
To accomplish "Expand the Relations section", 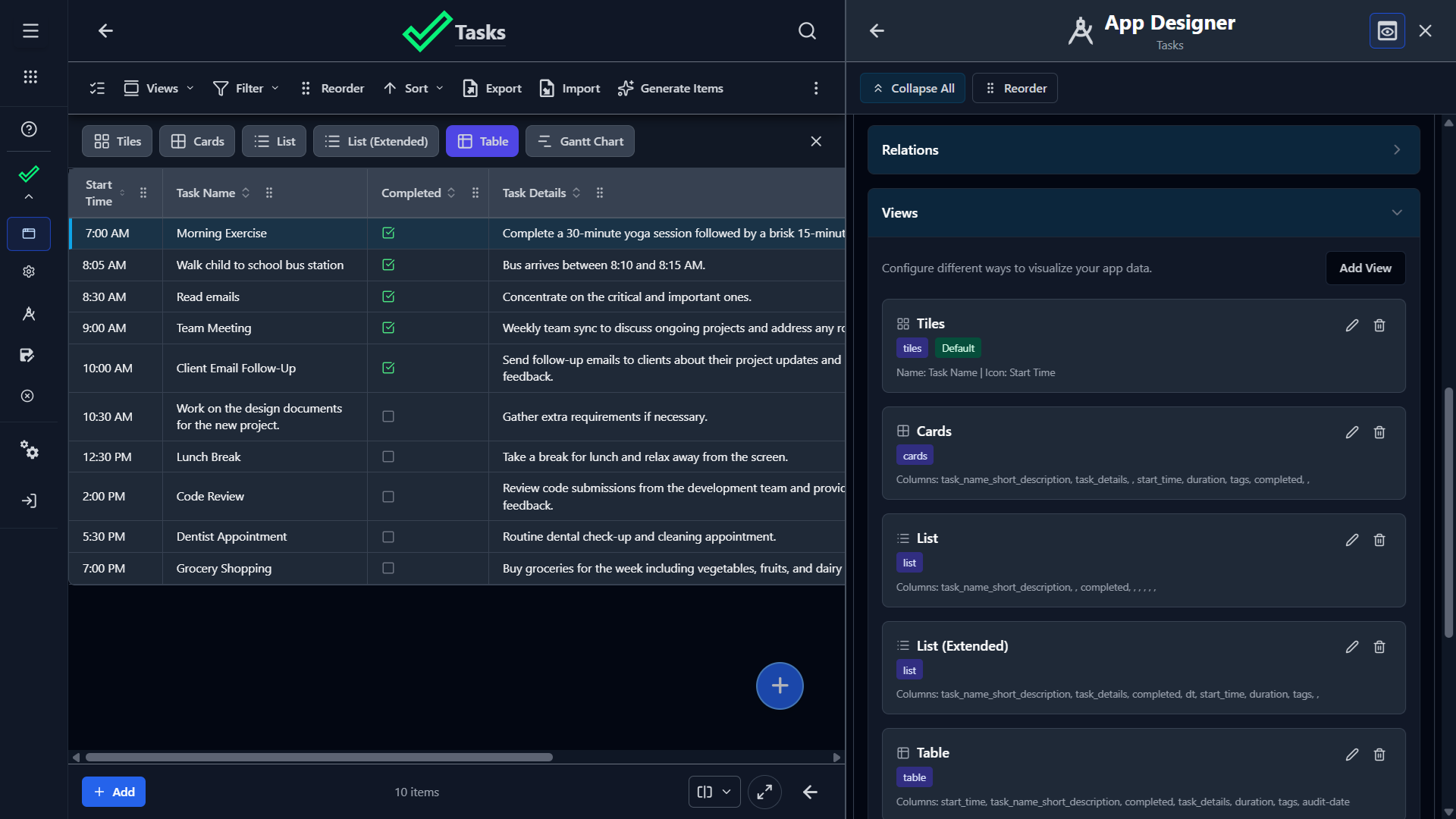I will point(1144,150).
